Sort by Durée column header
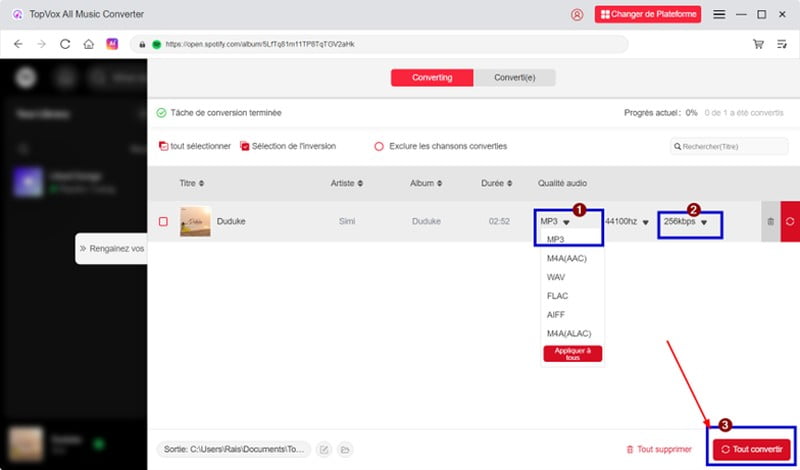This screenshot has width=800, height=470. click(x=496, y=183)
